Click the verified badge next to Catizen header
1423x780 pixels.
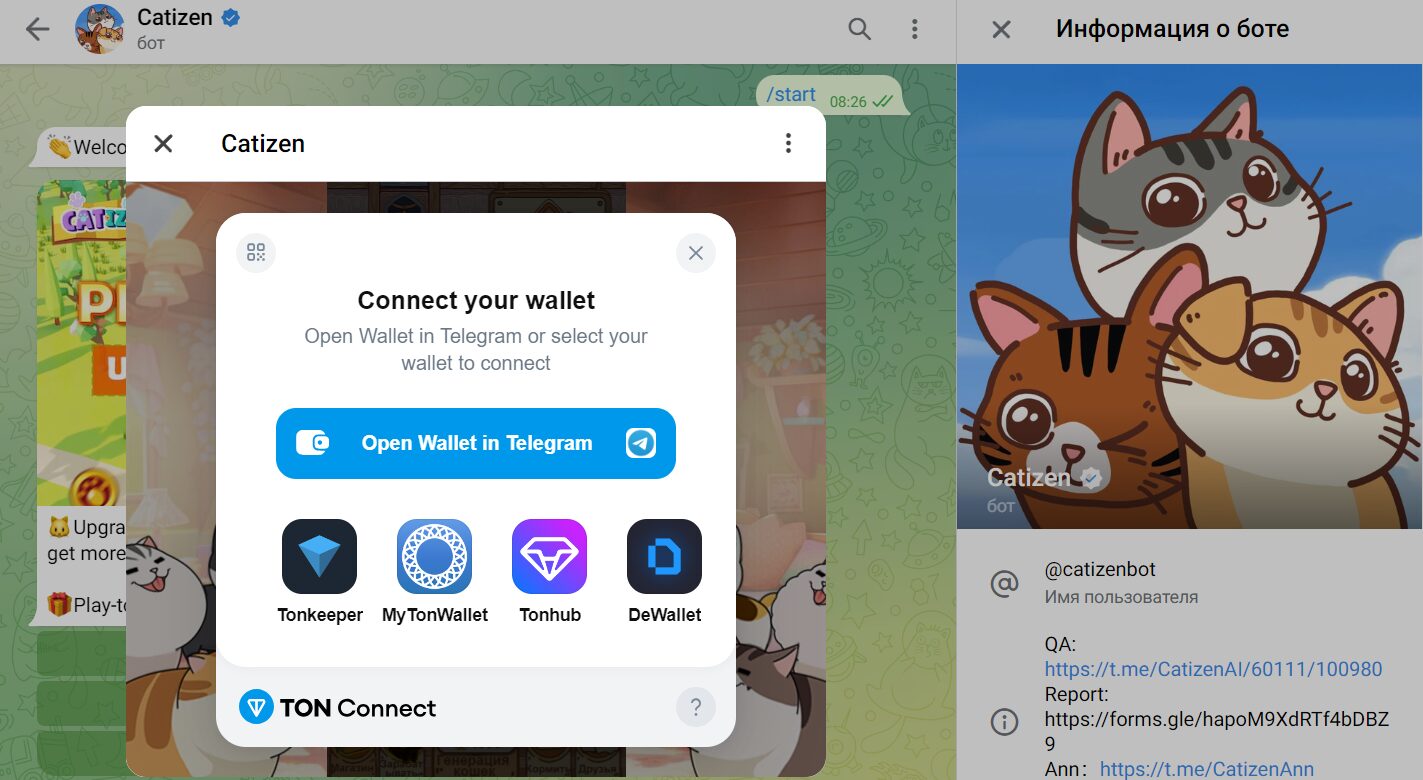(x=230, y=17)
